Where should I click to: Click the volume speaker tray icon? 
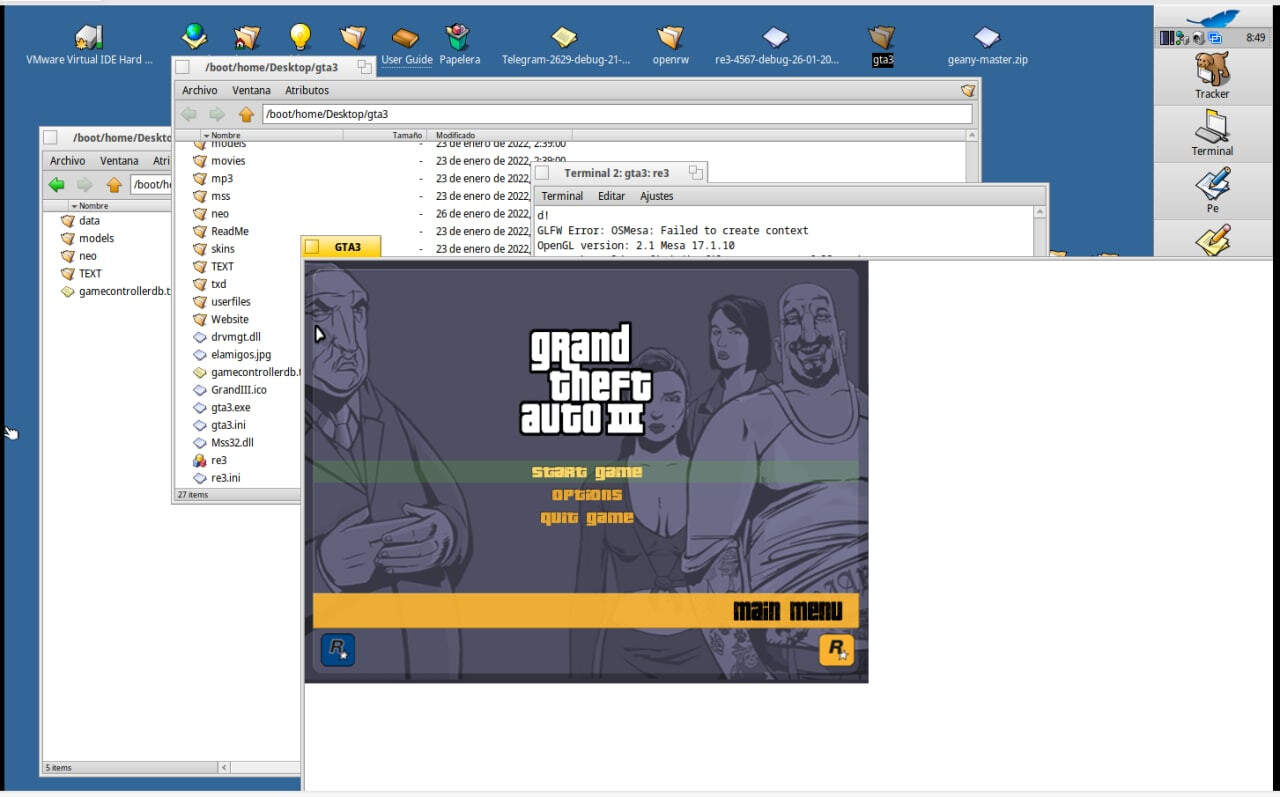1198,38
